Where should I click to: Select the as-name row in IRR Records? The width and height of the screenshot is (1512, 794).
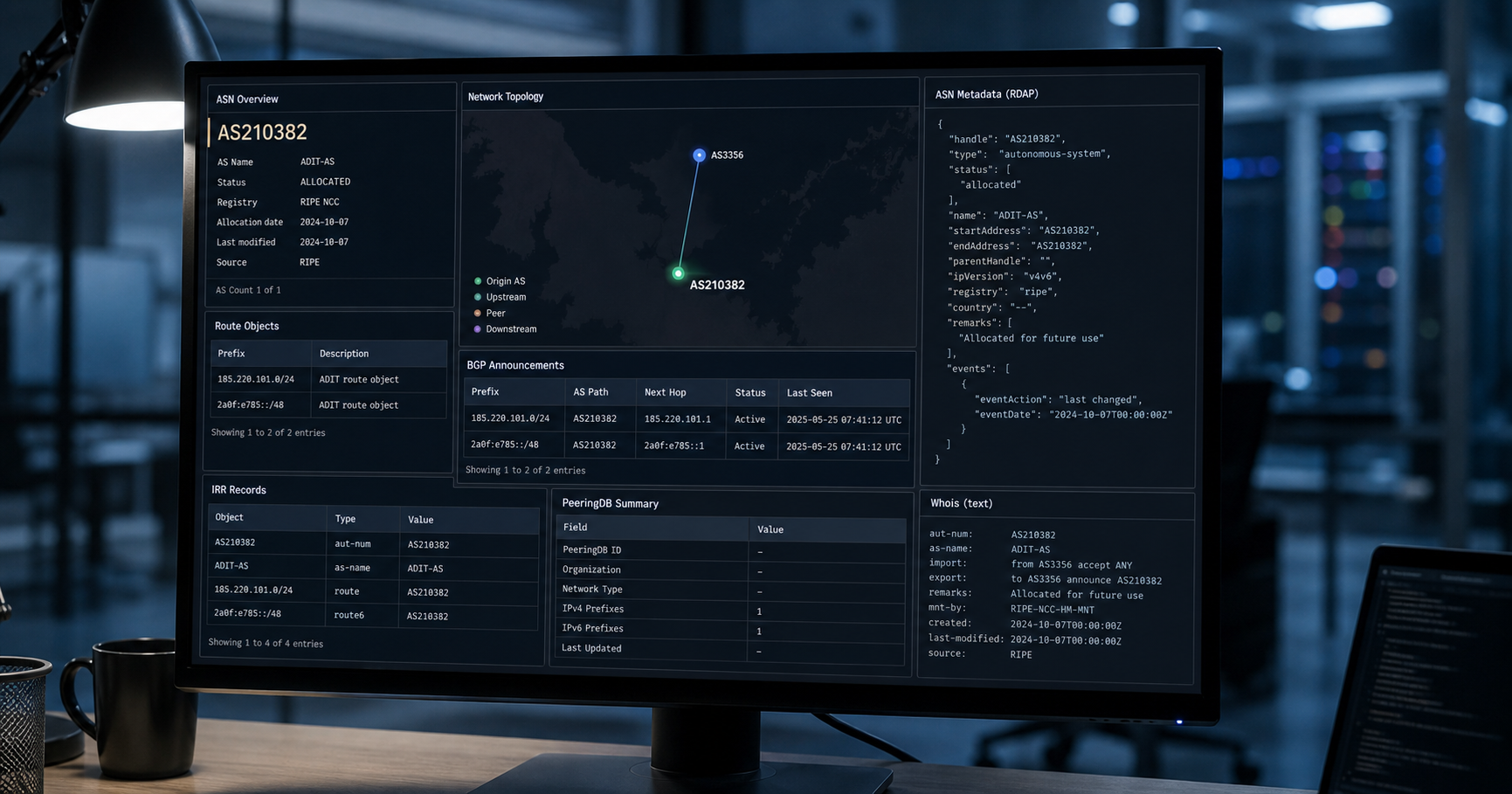click(x=374, y=567)
